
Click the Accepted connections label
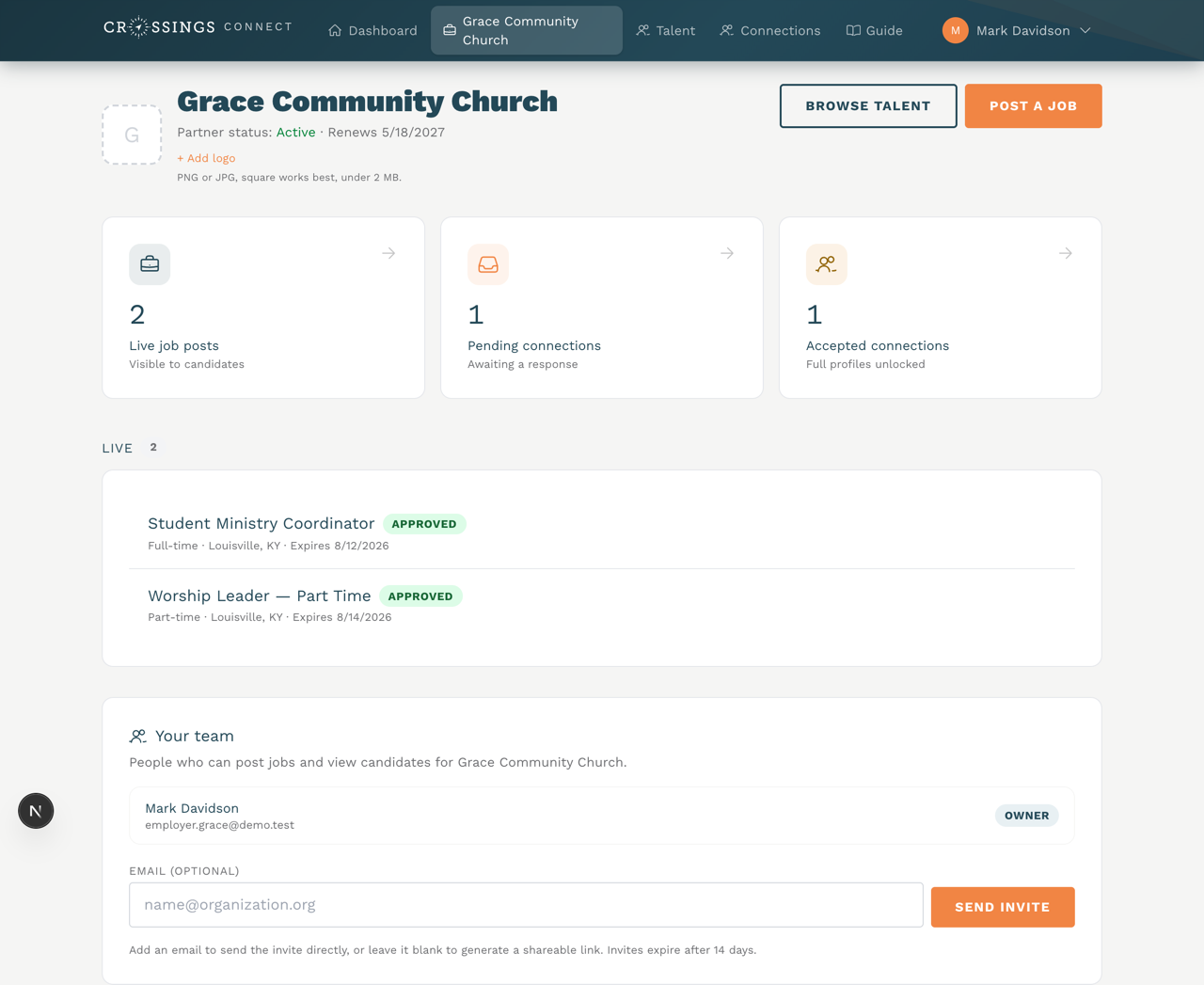point(878,345)
